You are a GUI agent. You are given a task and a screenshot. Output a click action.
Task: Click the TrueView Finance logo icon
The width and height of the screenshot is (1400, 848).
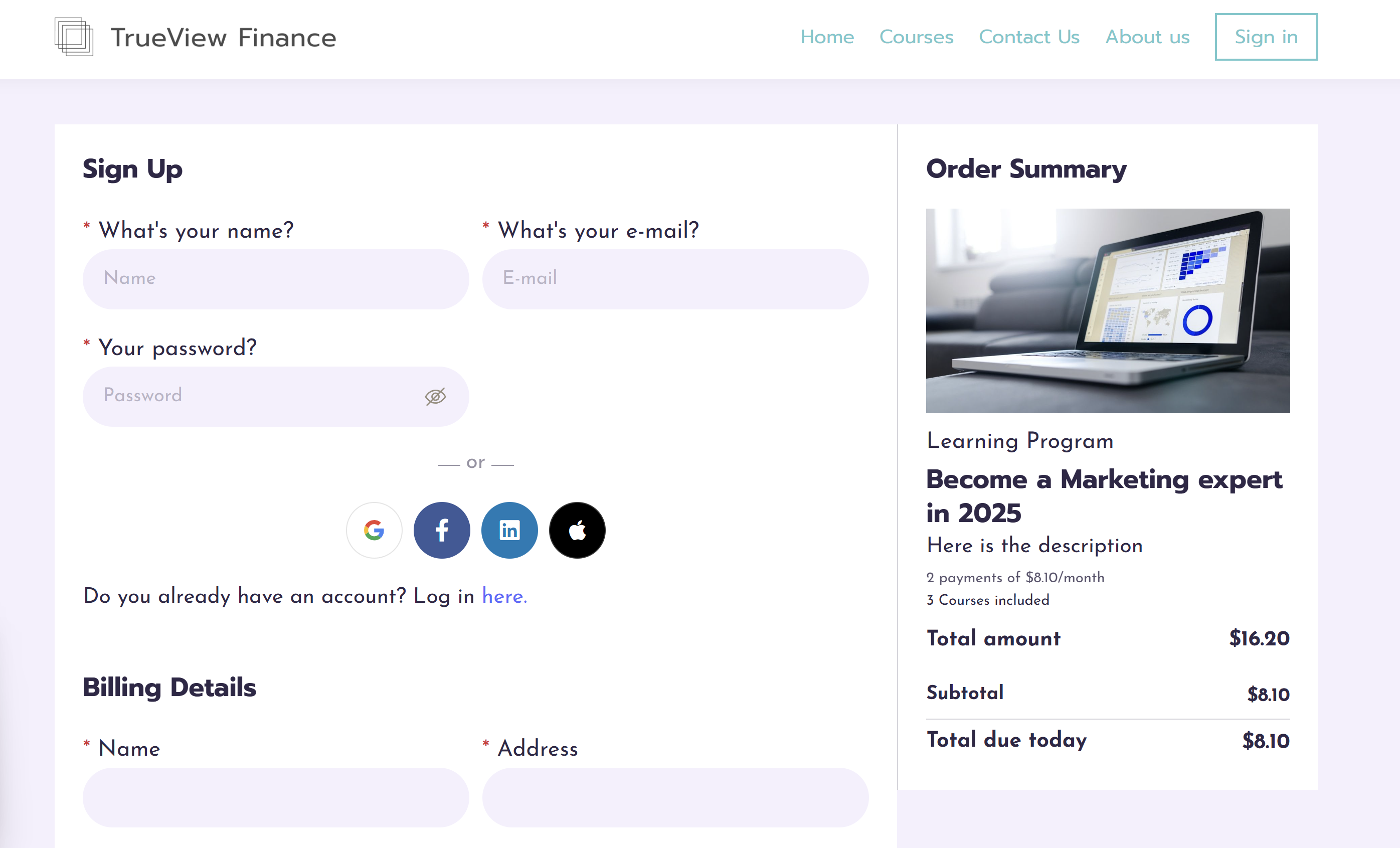pos(74,37)
